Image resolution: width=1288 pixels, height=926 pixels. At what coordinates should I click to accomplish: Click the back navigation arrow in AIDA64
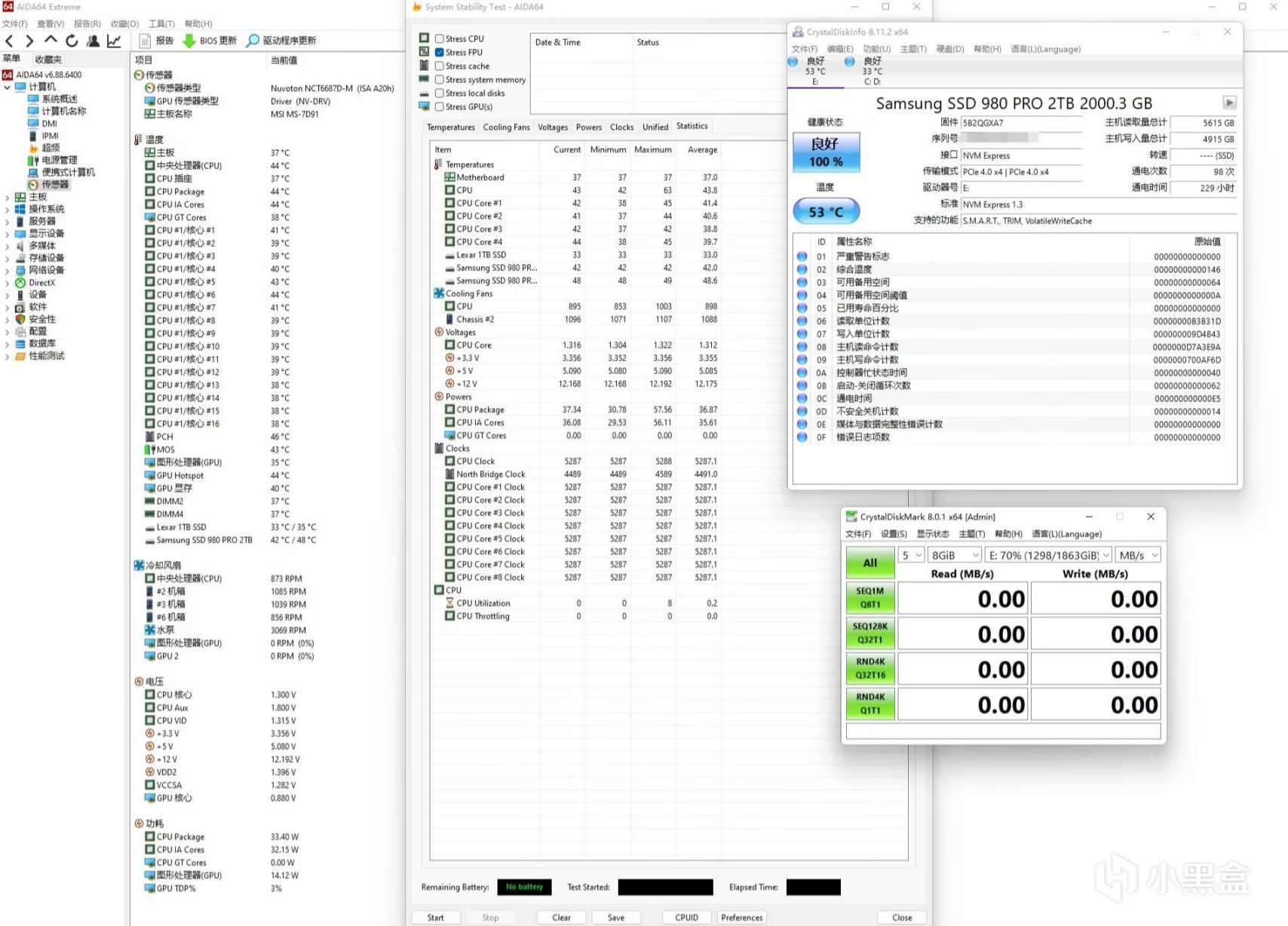[10, 41]
